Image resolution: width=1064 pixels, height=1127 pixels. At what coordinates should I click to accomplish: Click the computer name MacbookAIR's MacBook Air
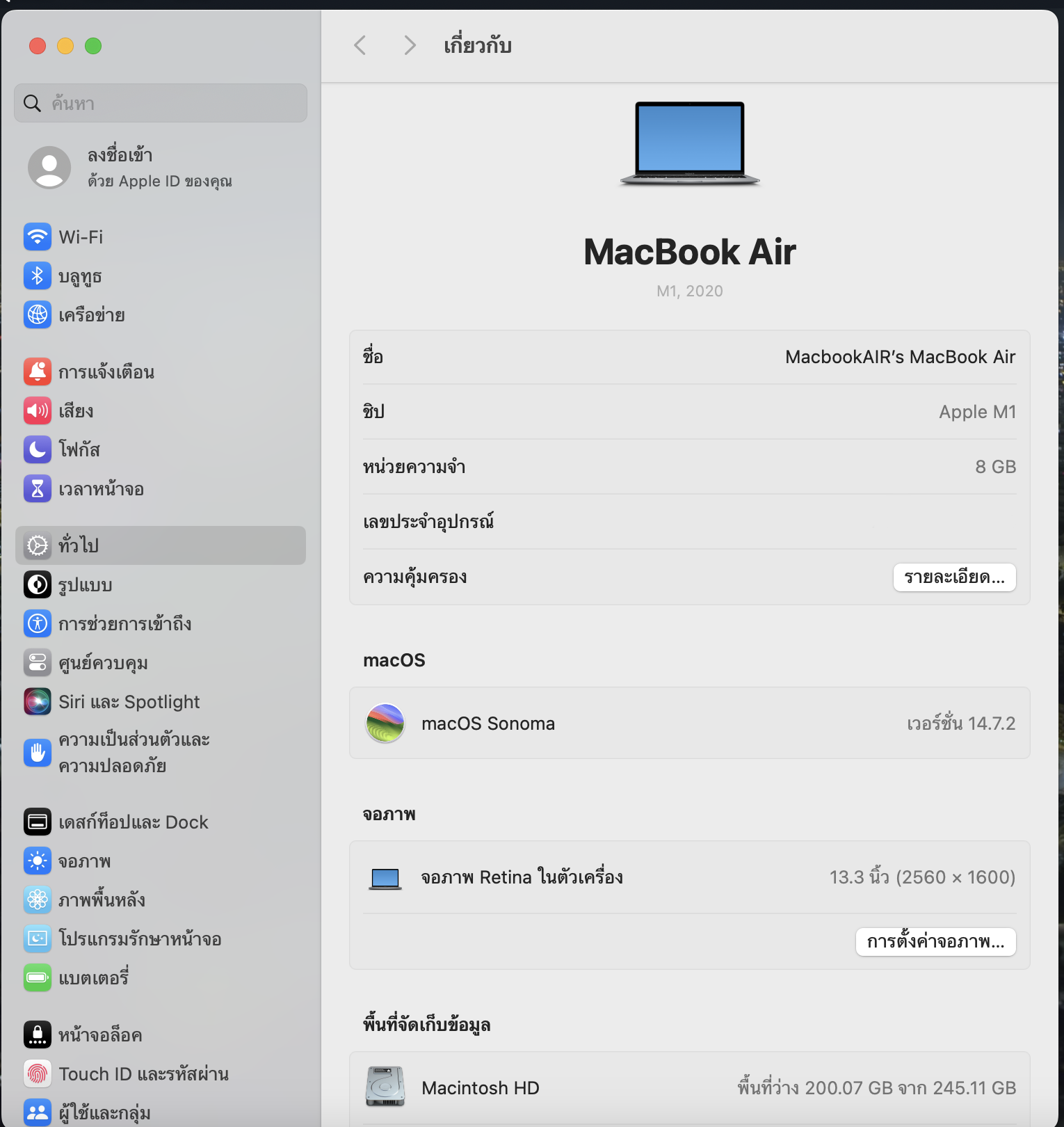pyautogui.click(x=901, y=357)
